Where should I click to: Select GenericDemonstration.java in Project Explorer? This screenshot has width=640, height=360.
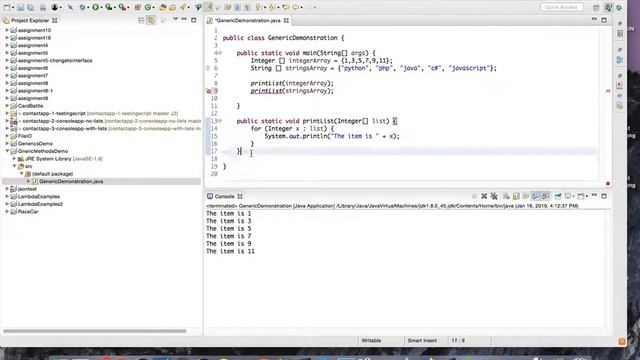[x=71, y=181]
